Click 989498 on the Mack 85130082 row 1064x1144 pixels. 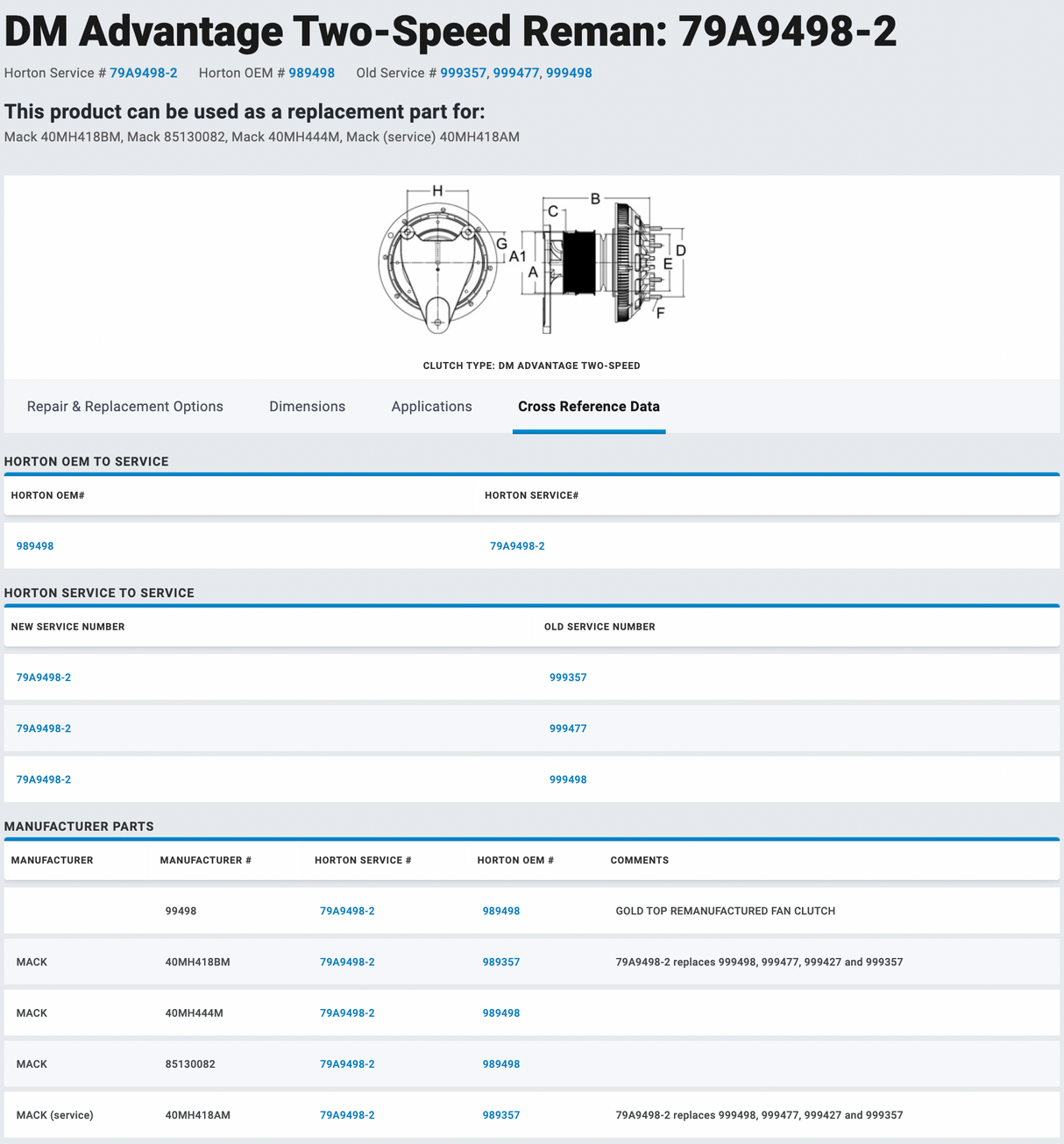point(500,1063)
